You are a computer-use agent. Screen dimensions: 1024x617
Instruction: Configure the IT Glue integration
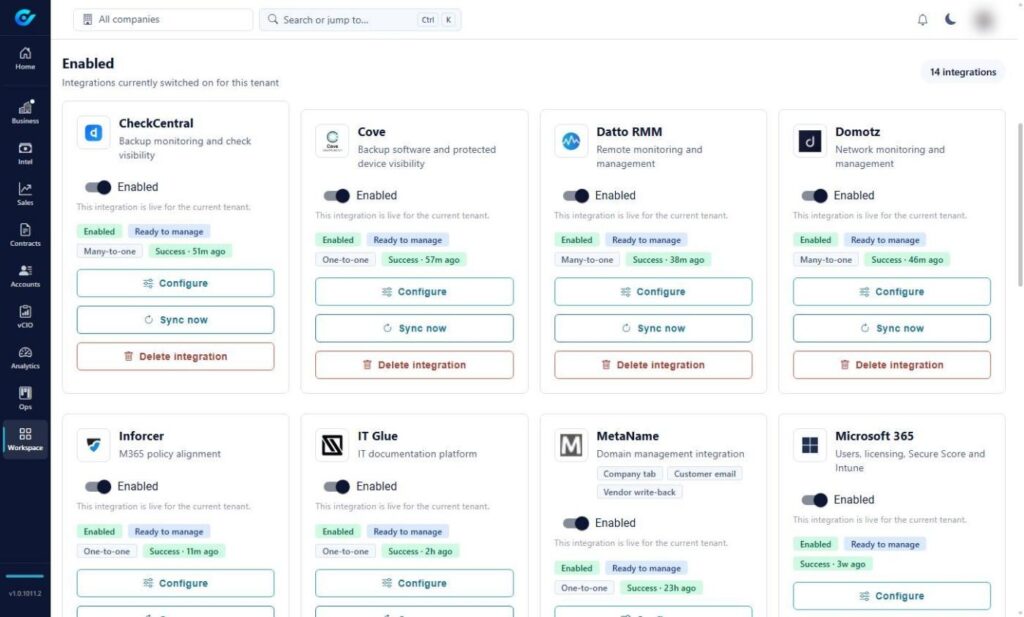[414, 583]
